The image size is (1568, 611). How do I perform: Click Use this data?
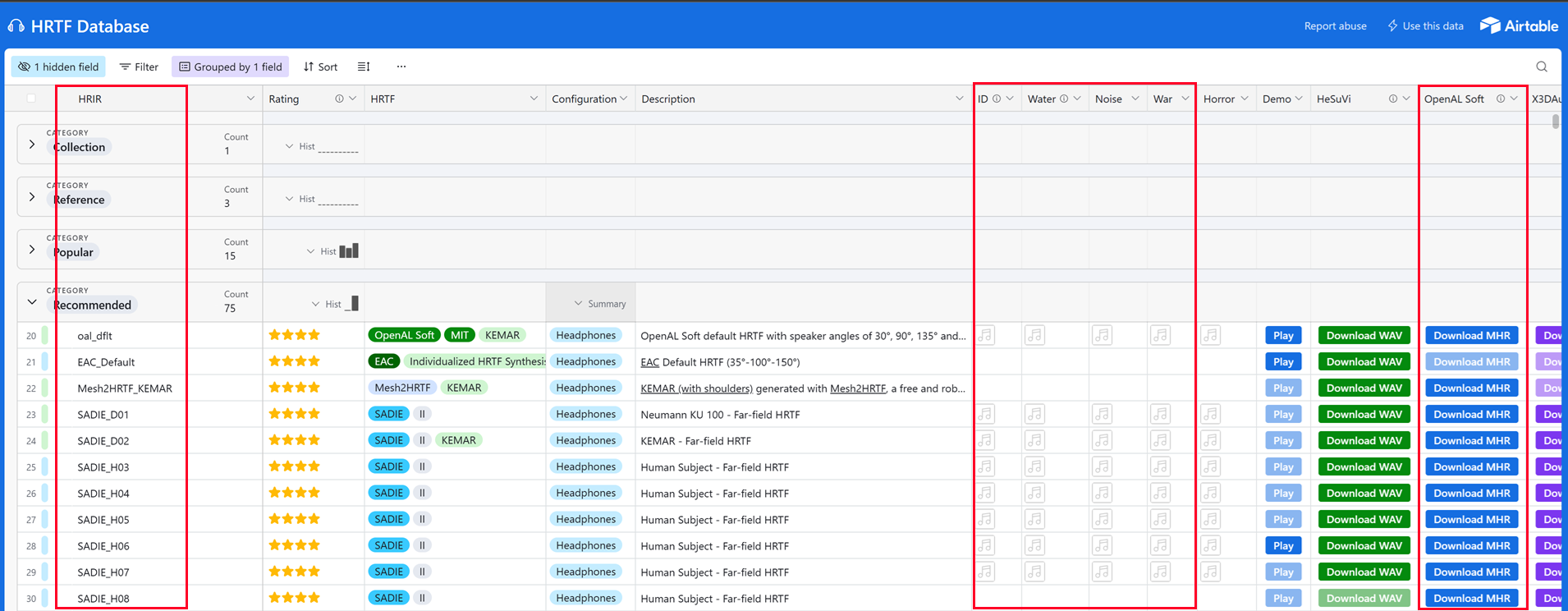click(1425, 26)
